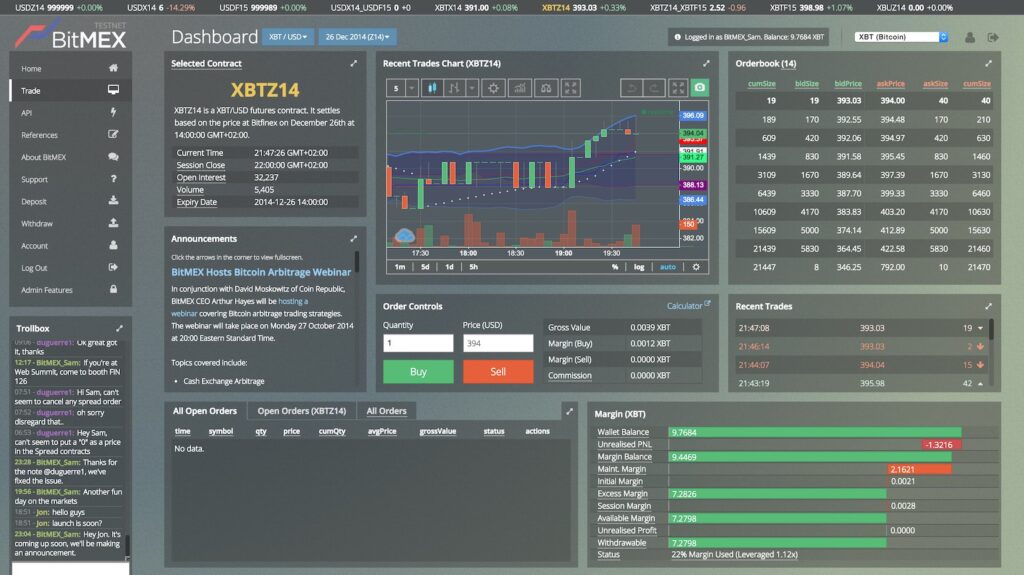Open the XBT / USD dropdown
This screenshot has height=575, width=1024.
click(x=288, y=37)
